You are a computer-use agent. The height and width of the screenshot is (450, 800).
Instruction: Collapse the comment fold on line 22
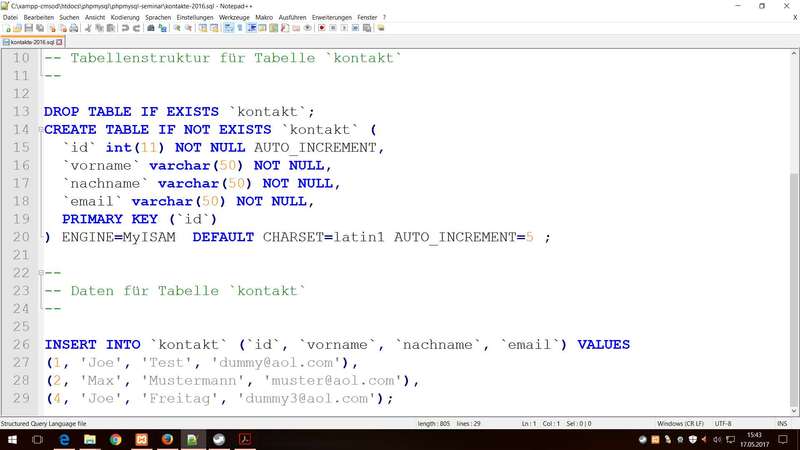pyautogui.click(x=41, y=273)
